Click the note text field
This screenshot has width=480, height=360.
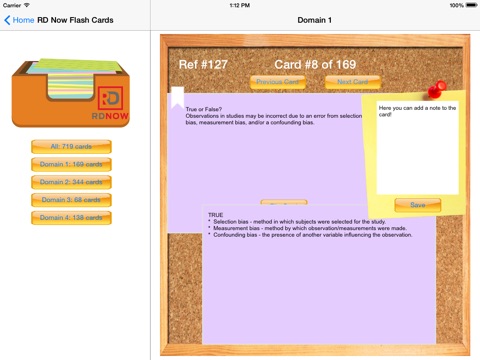pyautogui.click(x=417, y=148)
